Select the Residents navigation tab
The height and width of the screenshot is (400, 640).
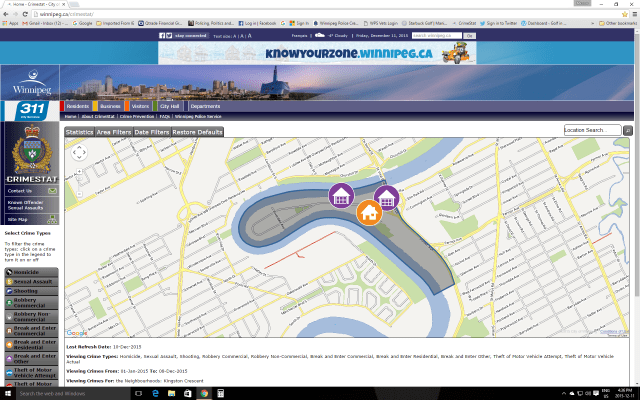tap(78, 105)
